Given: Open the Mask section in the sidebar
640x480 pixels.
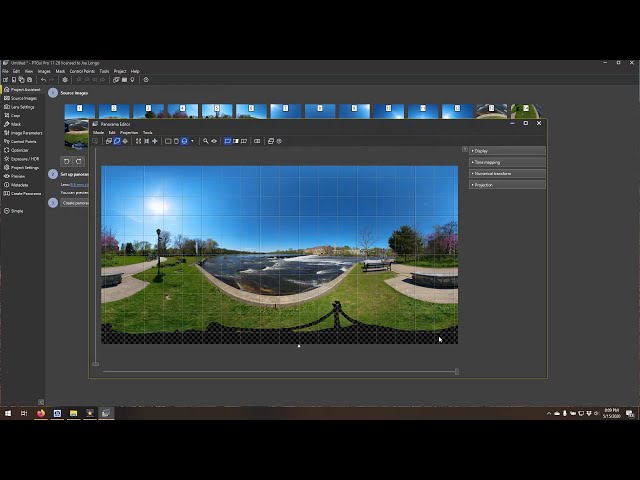Looking at the screenshot, I should (13, 124).
